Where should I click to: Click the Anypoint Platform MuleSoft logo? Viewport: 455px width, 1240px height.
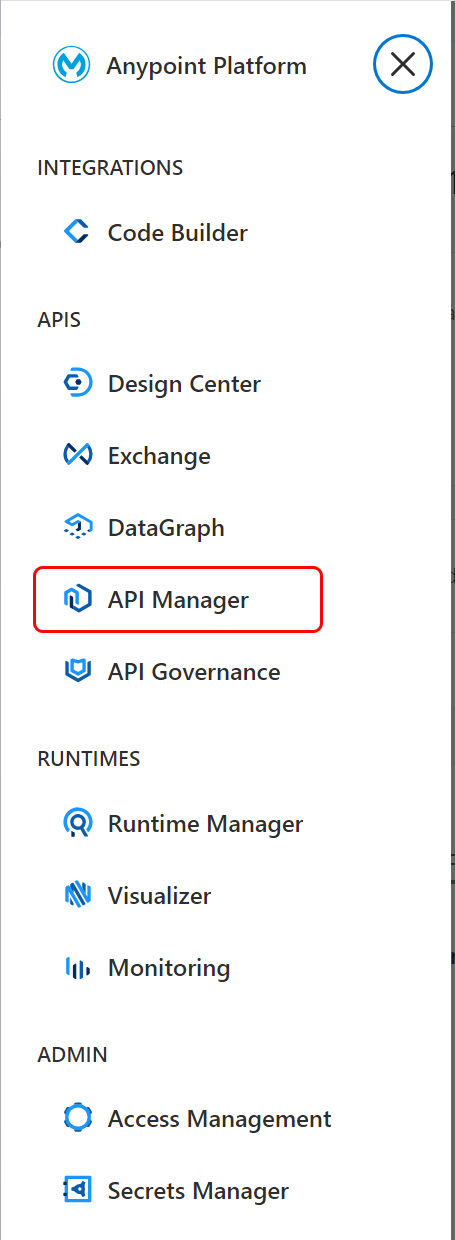[71, 67]
